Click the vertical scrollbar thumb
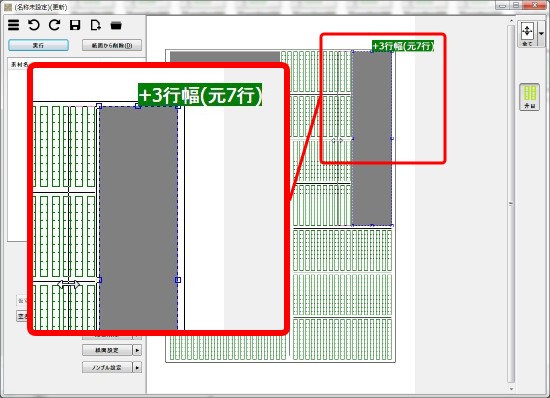Viewport: 550px width, 398px height. click(511, 203)
